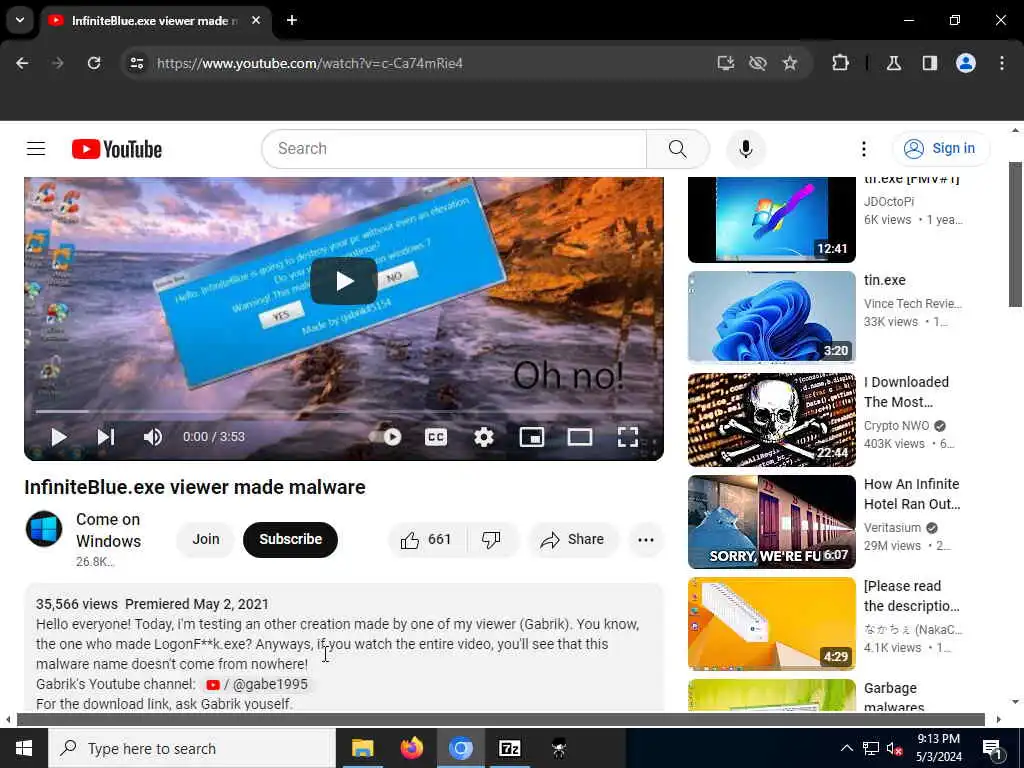Viewport: 1024px width, 768px height.
Task: View site information icon in address bar
Action: click(x=136, y=63)
